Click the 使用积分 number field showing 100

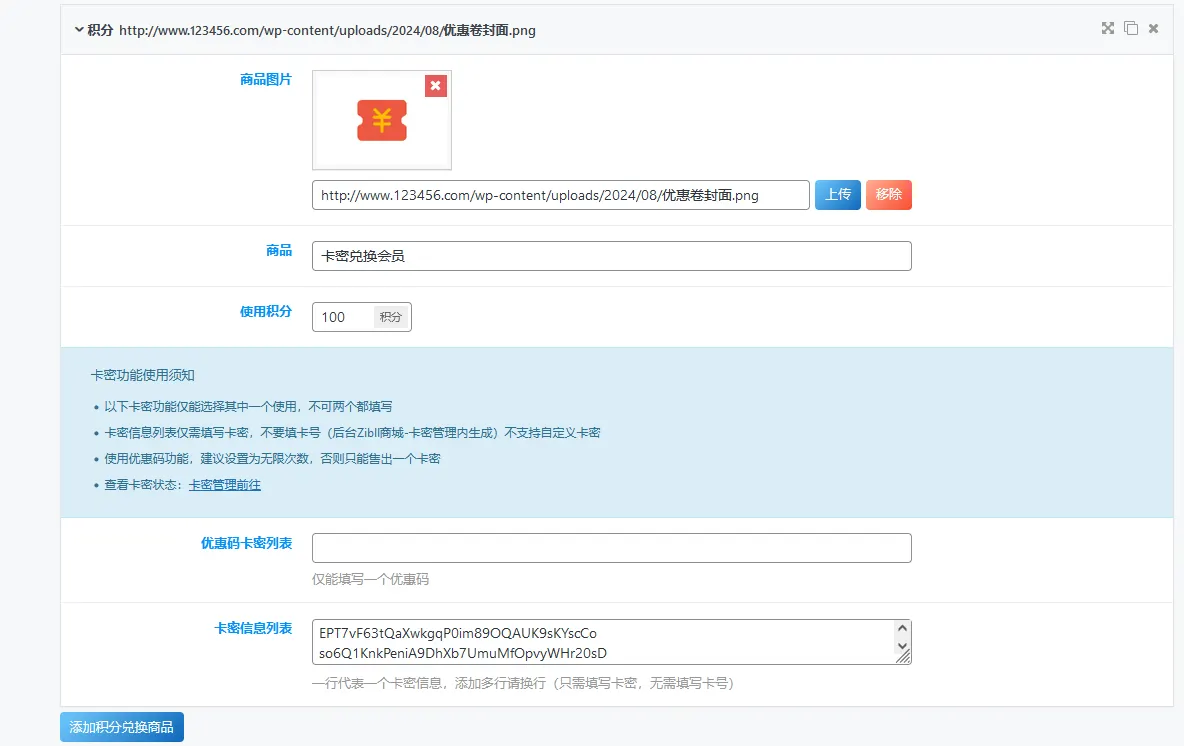coord(343,317)
